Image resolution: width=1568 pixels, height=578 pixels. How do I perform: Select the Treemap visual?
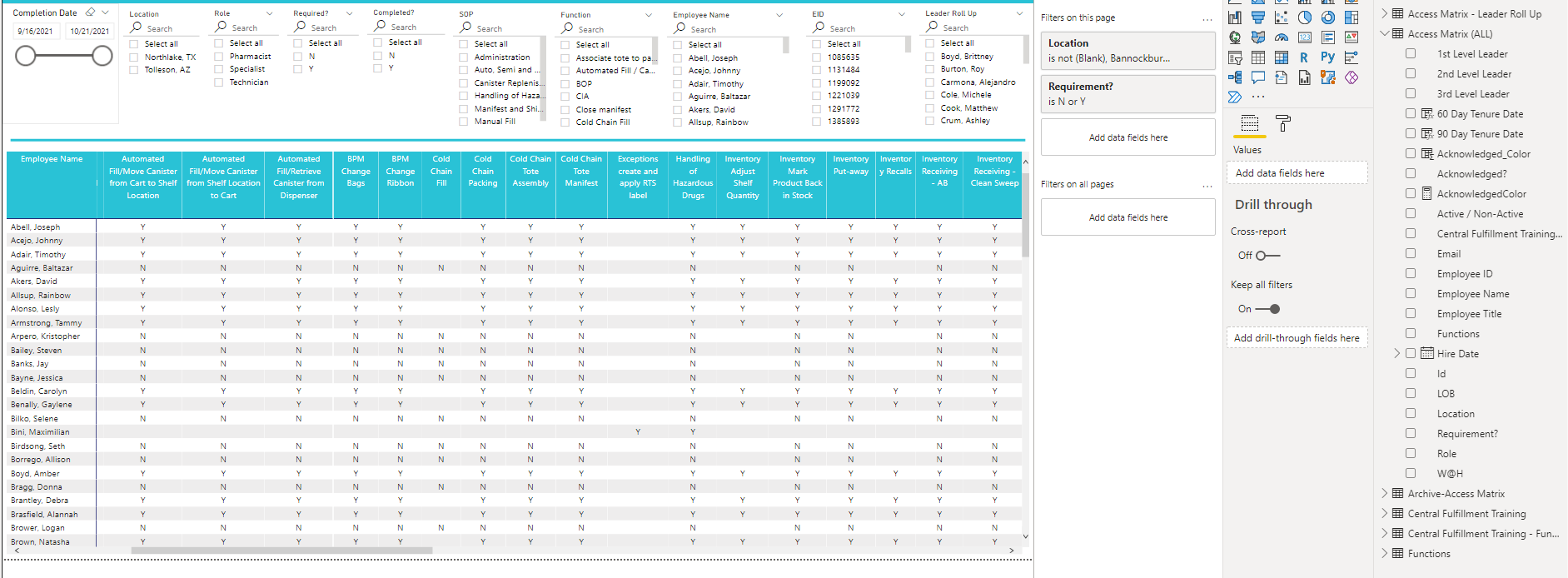(1351, 17)
